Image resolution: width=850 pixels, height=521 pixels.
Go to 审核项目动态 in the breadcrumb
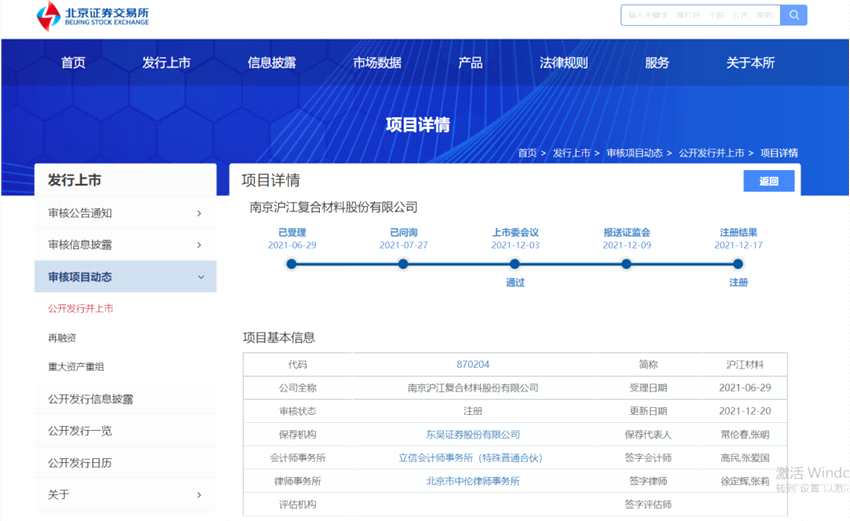[634, 153]
